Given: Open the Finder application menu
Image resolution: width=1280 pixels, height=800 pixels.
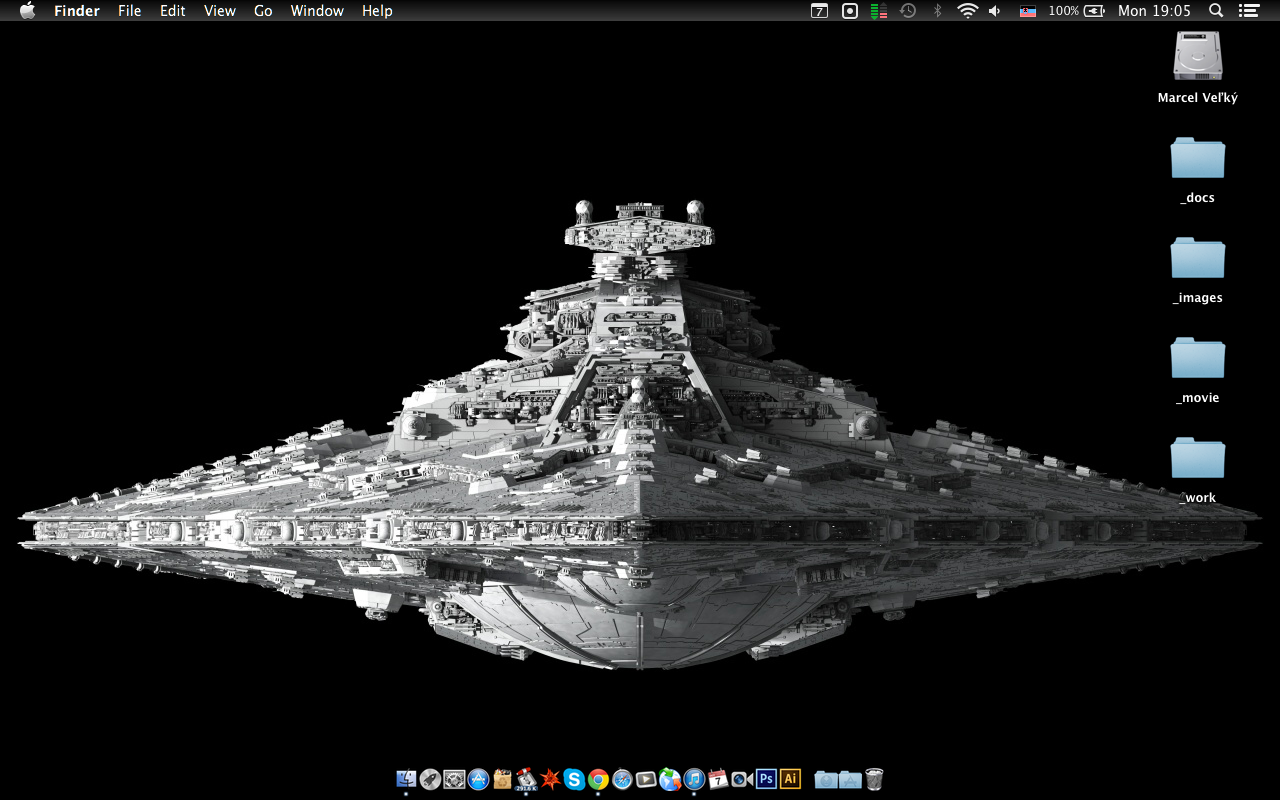Looking at the screenshot, I should pos(76,11).
